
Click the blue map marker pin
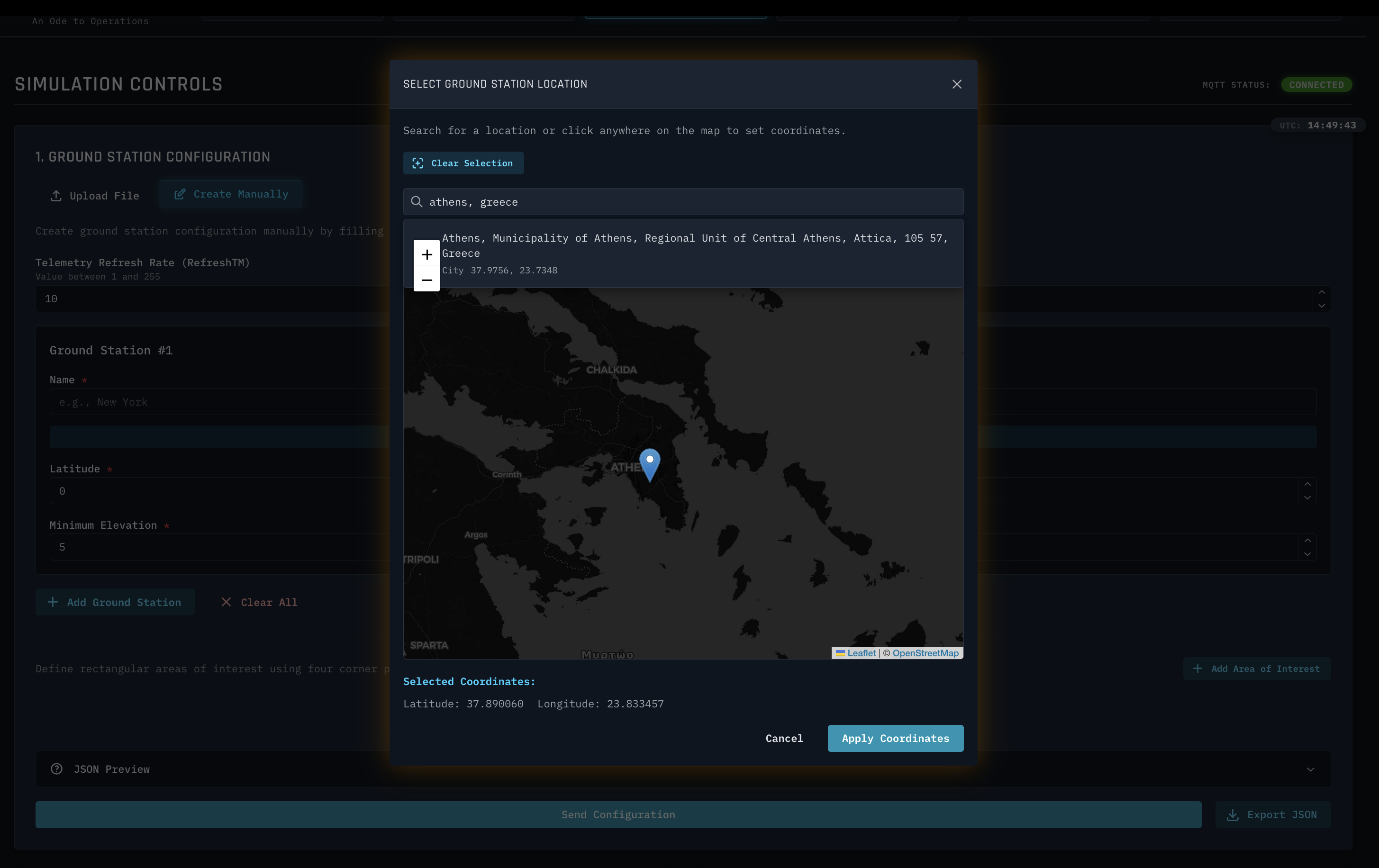649,463
